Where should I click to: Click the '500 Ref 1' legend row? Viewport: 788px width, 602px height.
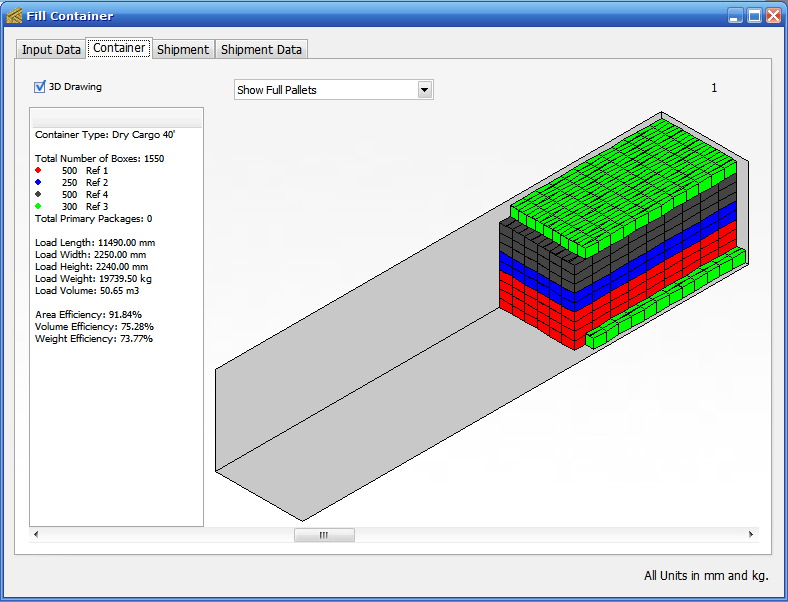point(72,171)
